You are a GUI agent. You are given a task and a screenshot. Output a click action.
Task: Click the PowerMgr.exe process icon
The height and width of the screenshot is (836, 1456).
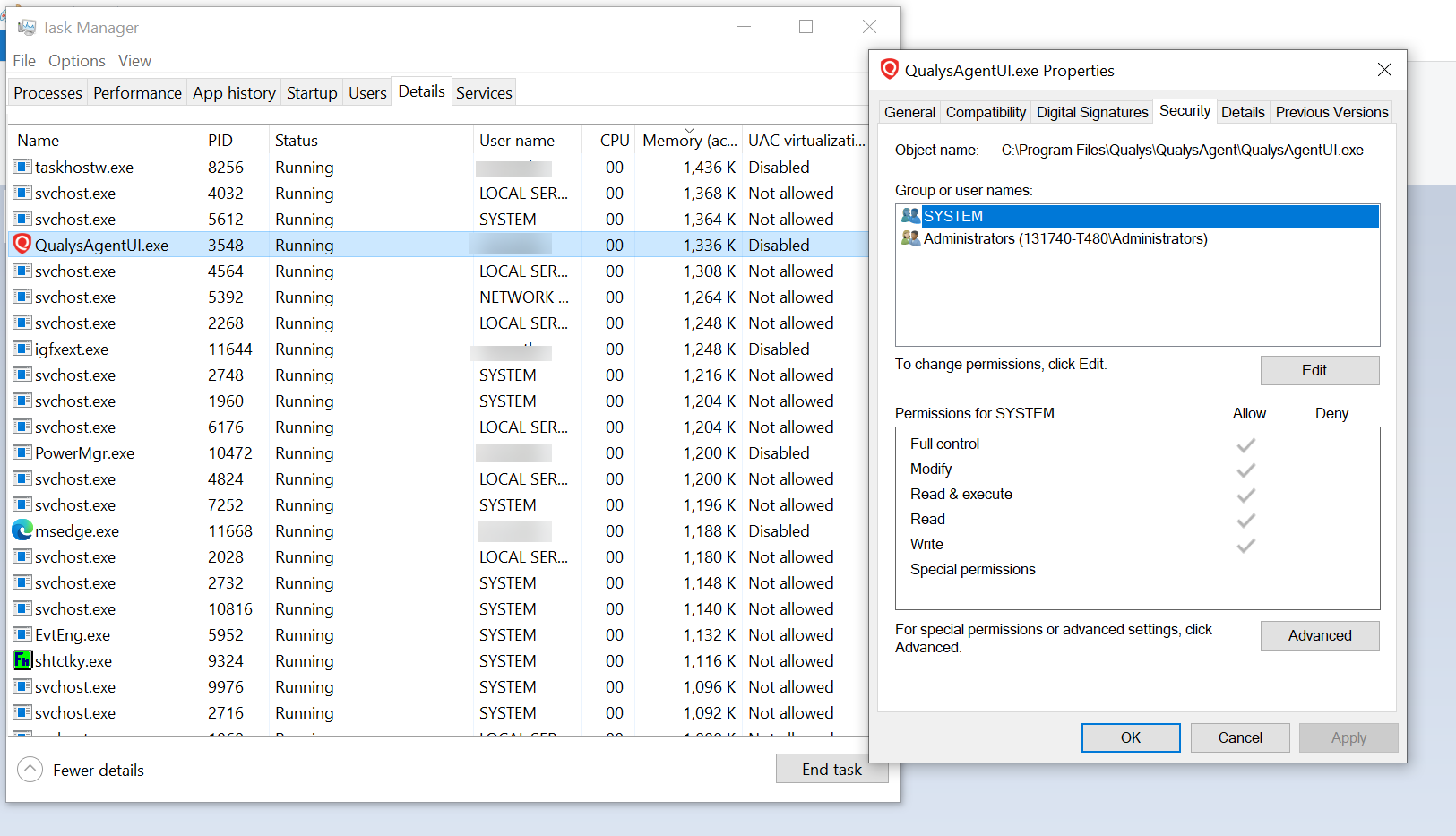(x=22, y=452)
